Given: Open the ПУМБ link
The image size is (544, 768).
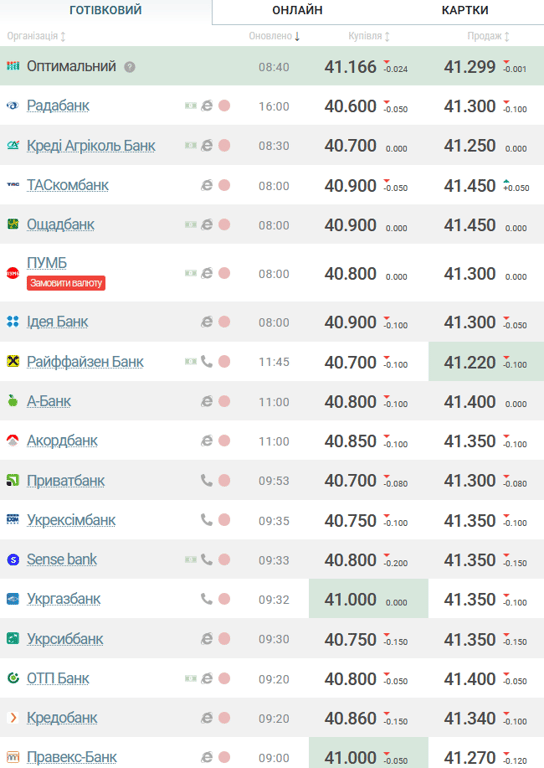Looking at the screenshot, I should (47, 263).
